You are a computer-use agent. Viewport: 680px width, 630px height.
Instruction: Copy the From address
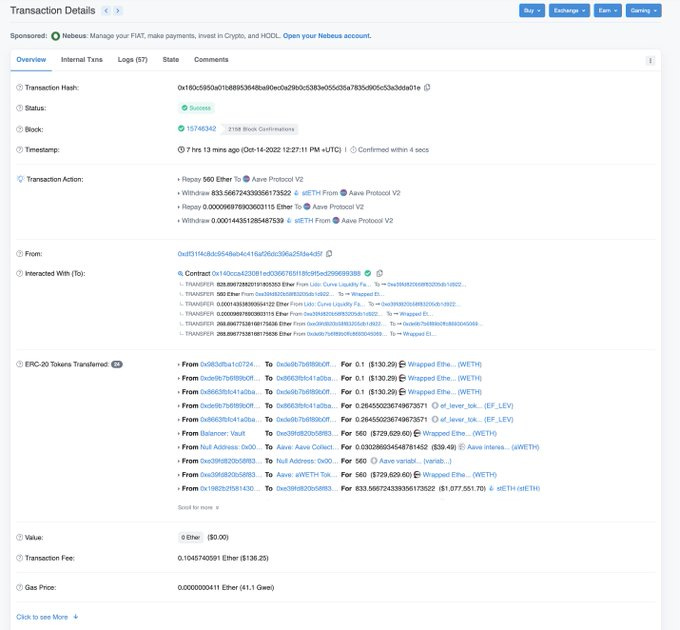[x=329, y=254]
